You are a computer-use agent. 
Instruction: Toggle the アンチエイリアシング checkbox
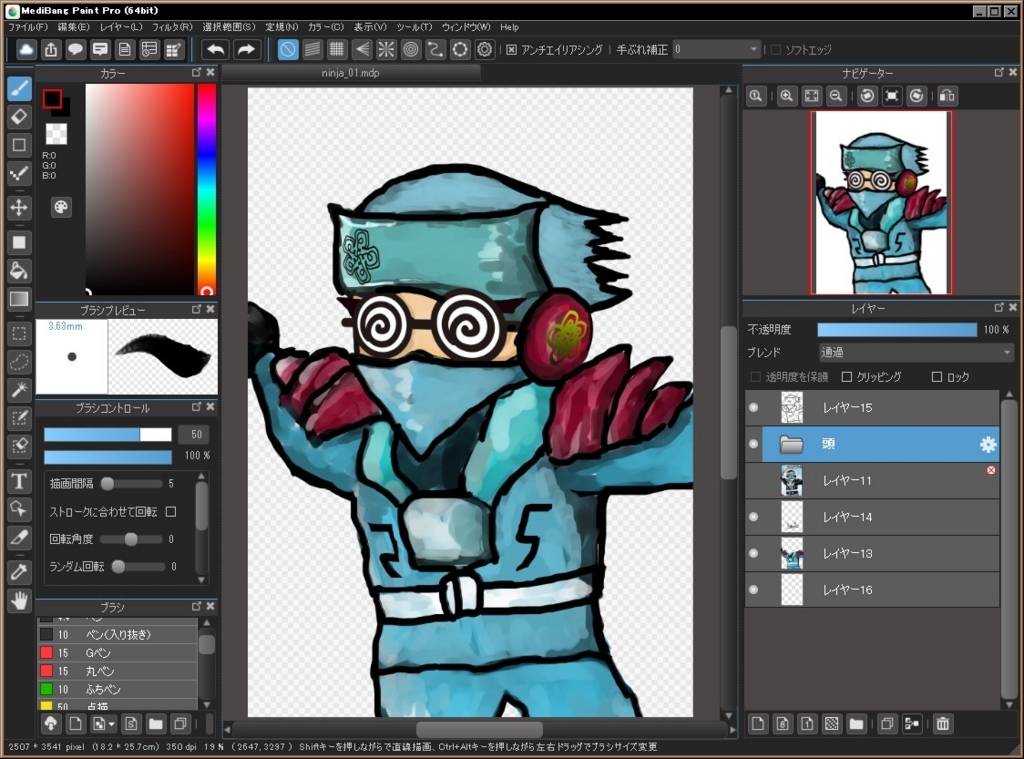tap(511, 50)
